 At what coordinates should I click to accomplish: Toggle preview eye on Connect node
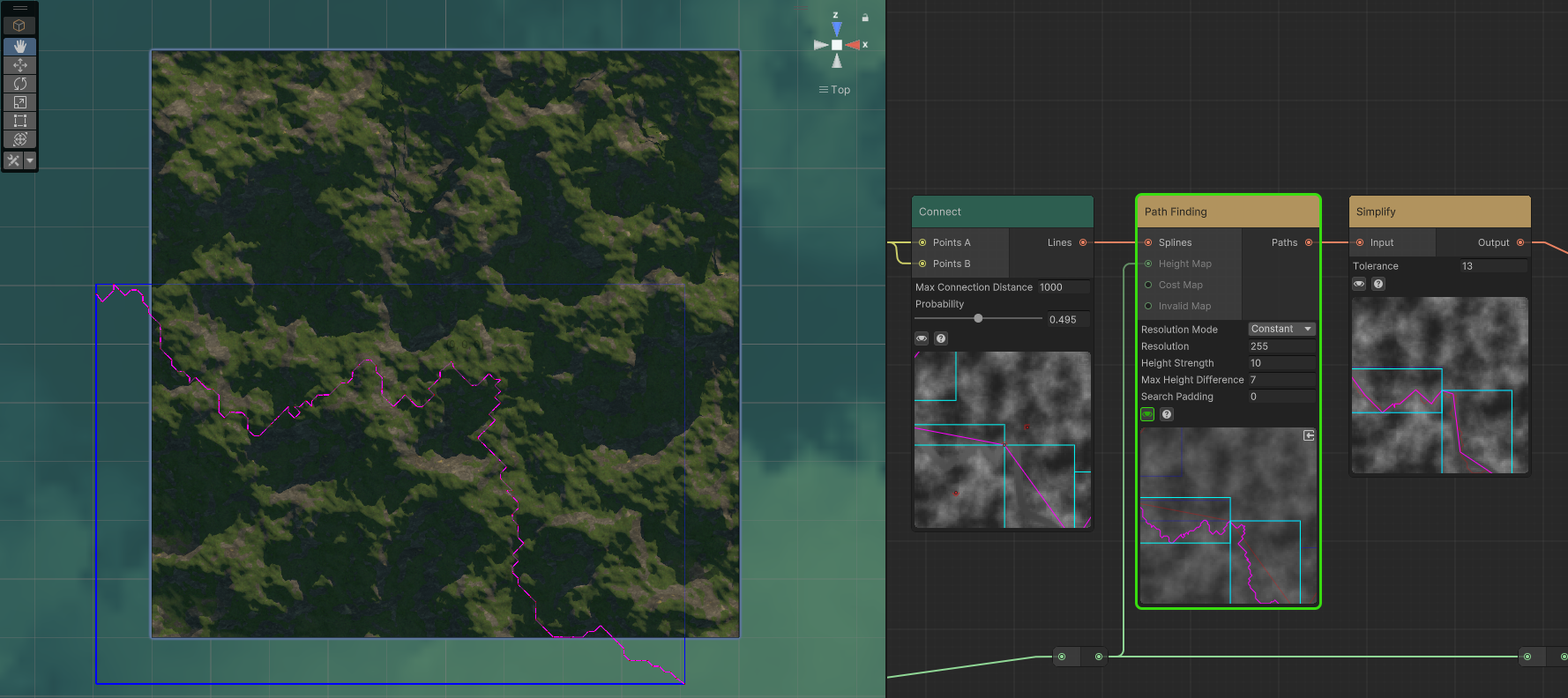point(922,338)
